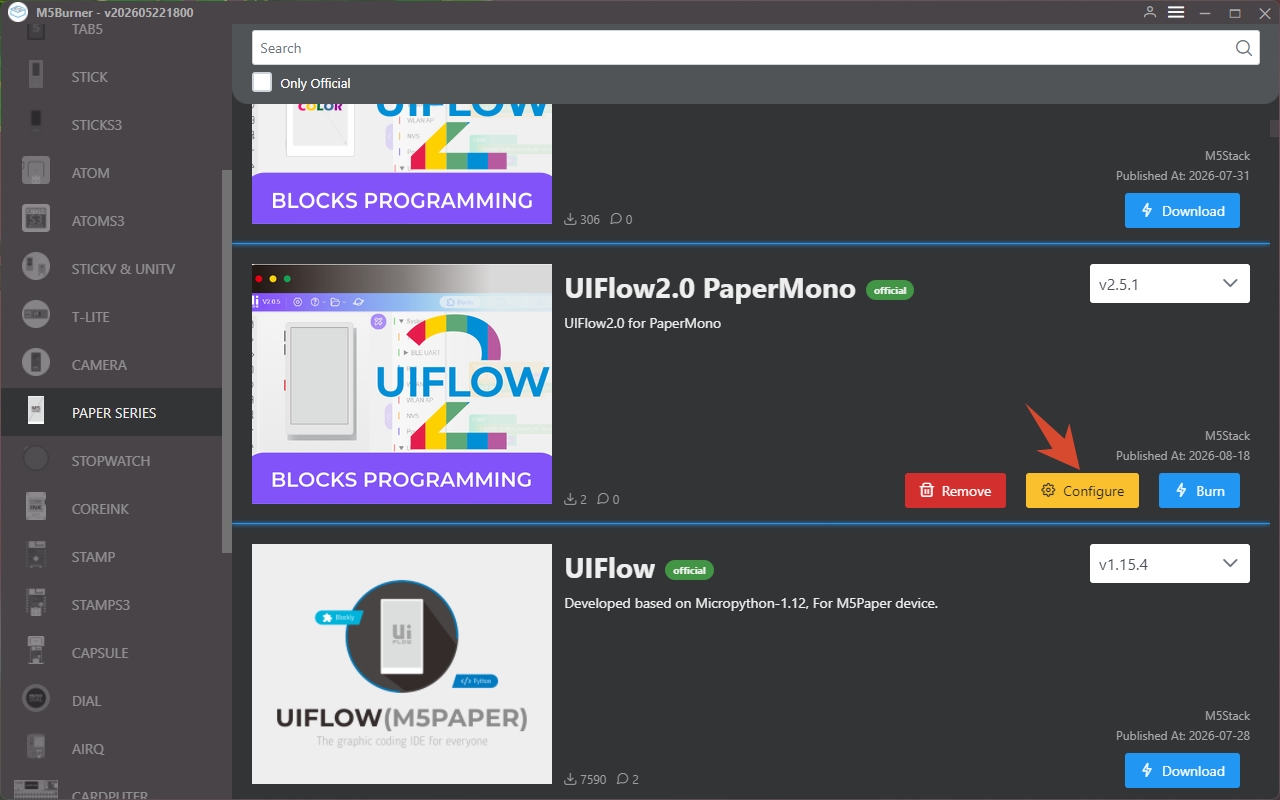Click the official badge beside UIFlow title
The width and height of the screenshot is (1280, 800).
689,570
